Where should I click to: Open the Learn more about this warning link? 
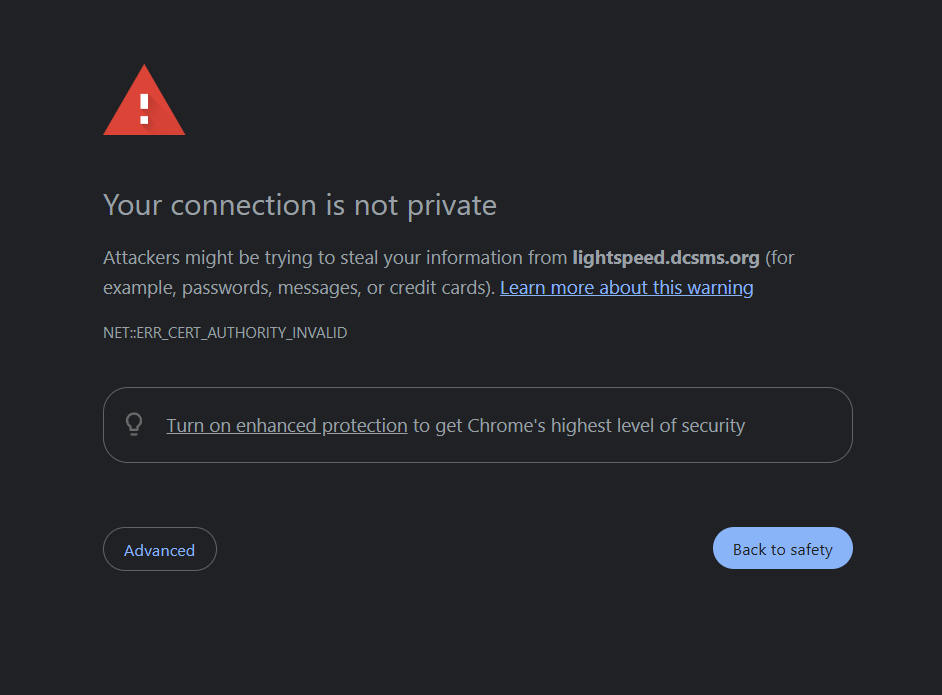(626, 288)
